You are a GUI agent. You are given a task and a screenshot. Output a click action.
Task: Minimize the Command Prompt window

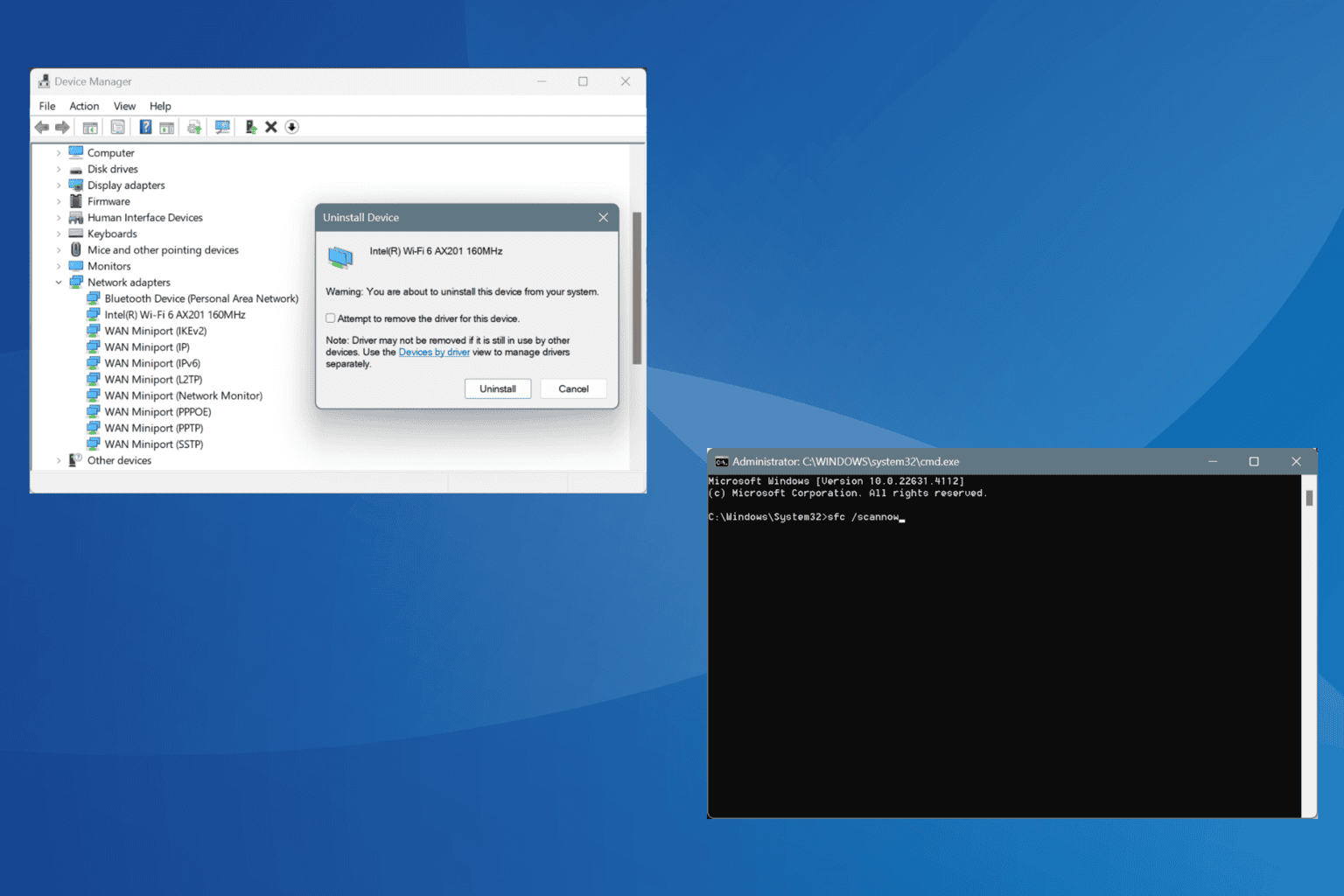pyautogui.click(x=1213, y=461)
